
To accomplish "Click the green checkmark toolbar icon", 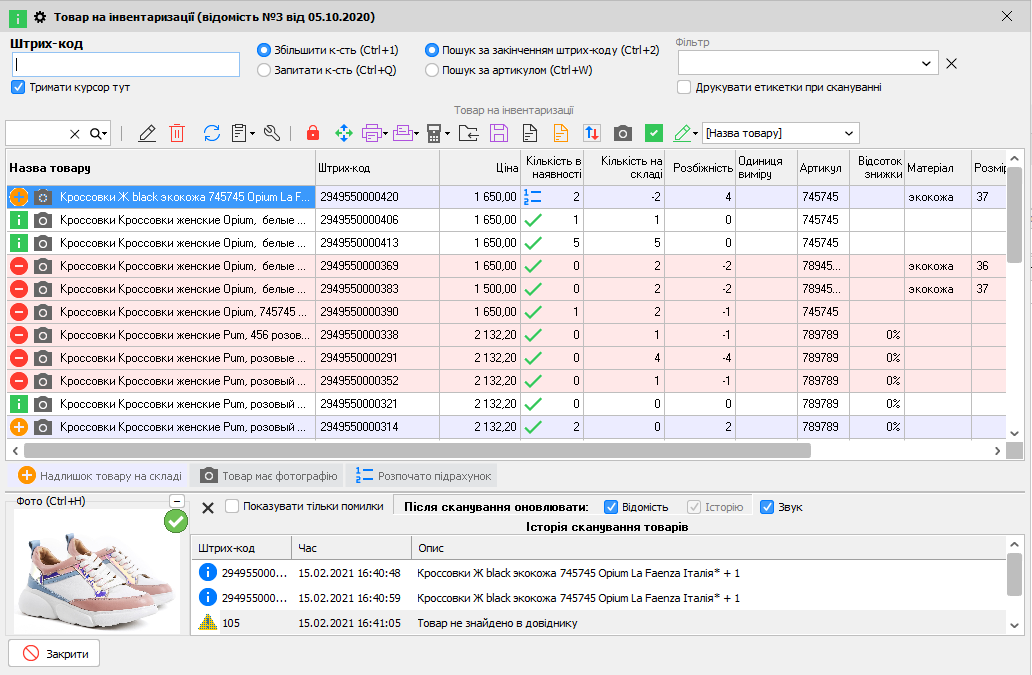I will [652, 132].
